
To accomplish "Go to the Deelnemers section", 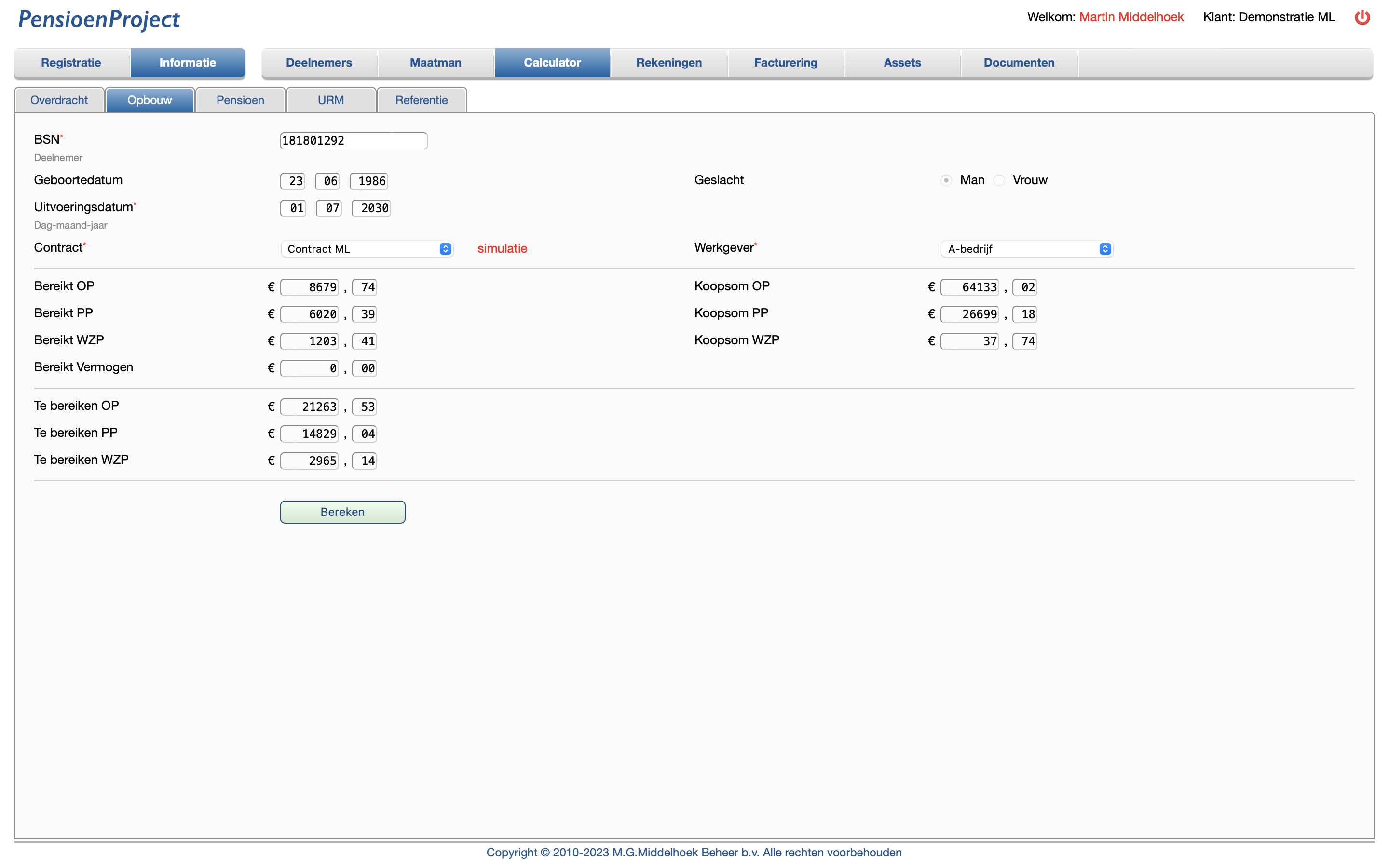I will [319, 63].
